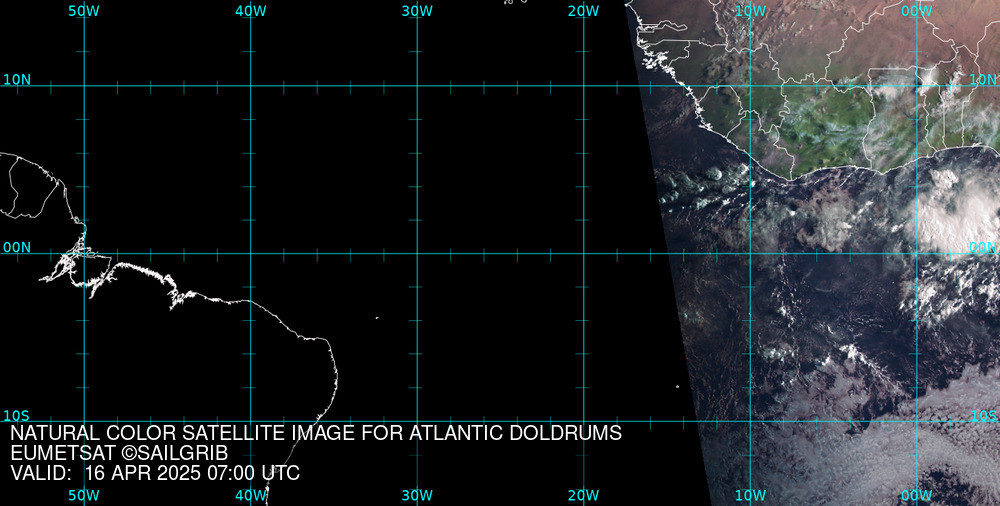Click the 30W longitude label at top
This screenshot has height=506, width=1000.
coord(418,11)
